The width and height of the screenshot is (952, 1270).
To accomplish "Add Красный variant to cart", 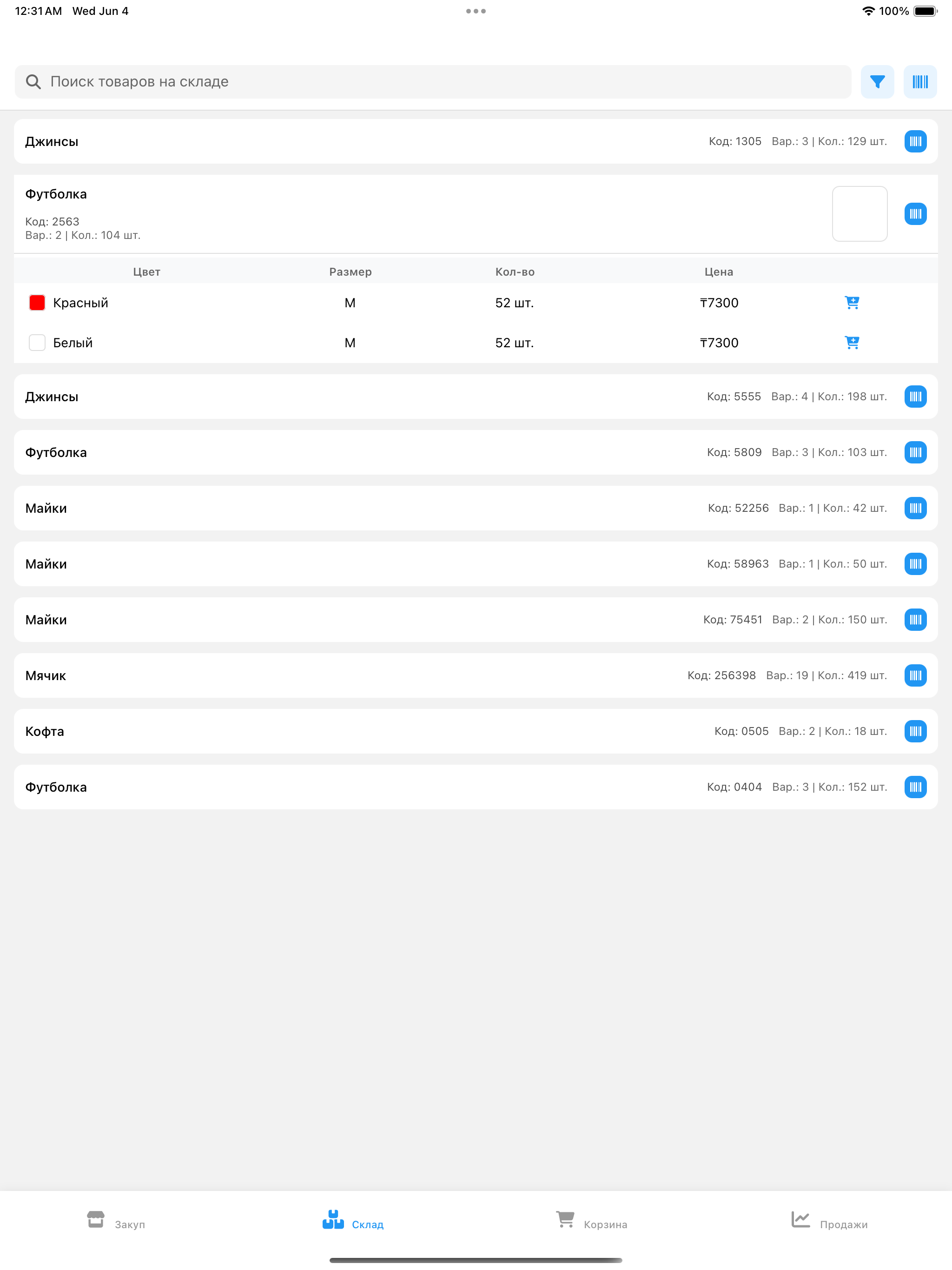I will point(852,303).
